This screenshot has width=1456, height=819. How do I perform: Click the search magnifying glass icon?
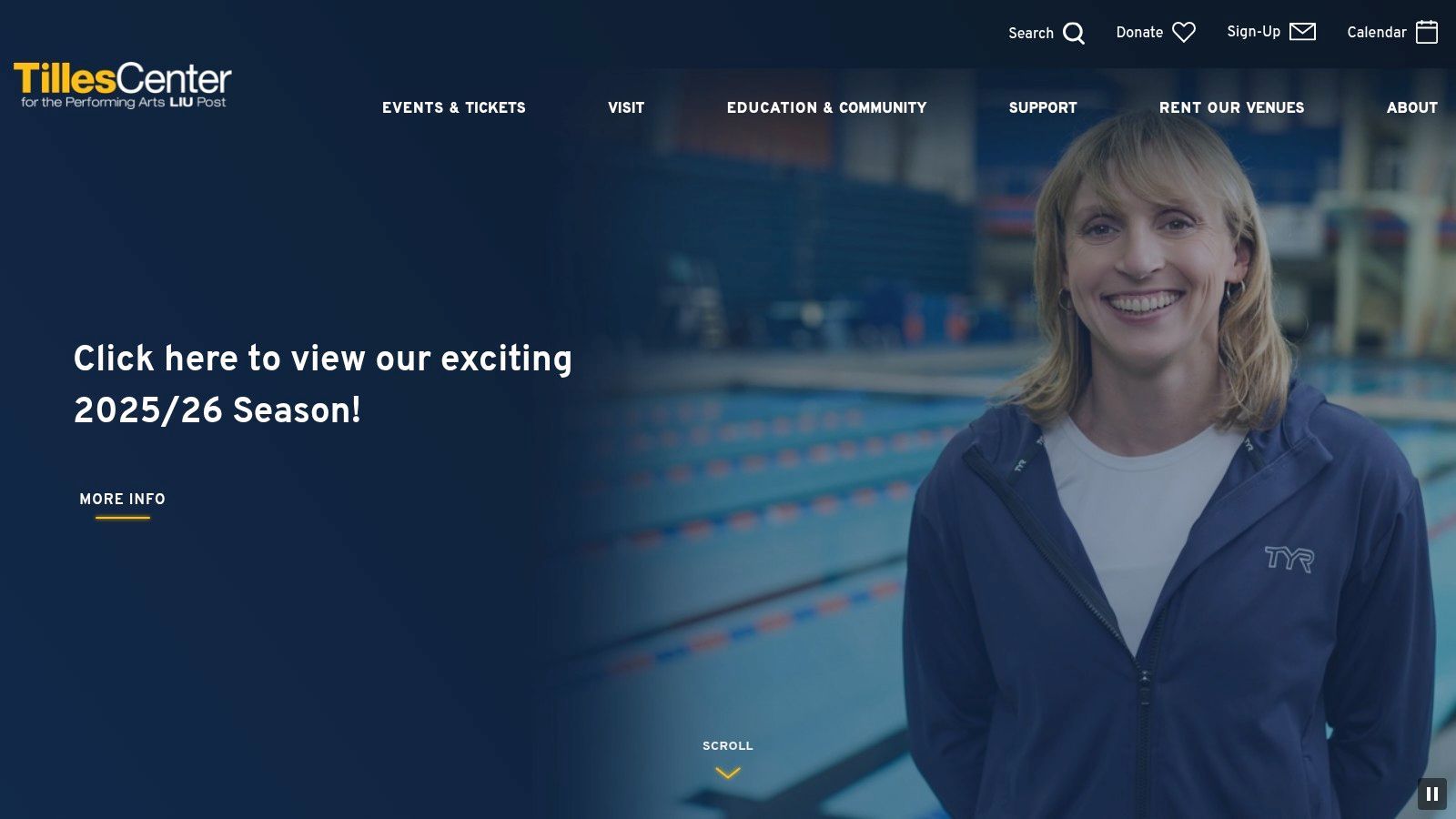point(1074,34)
